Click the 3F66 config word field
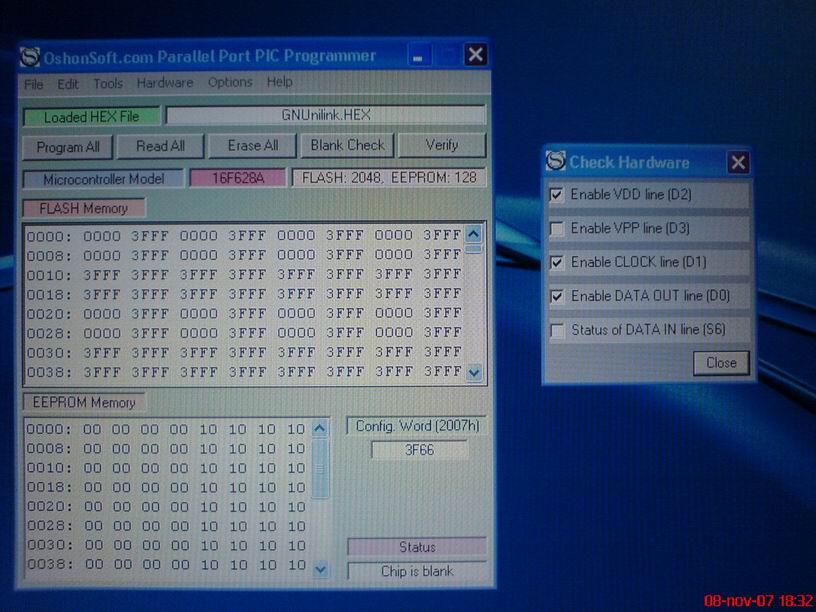816x612 pixels. point(419,450)
